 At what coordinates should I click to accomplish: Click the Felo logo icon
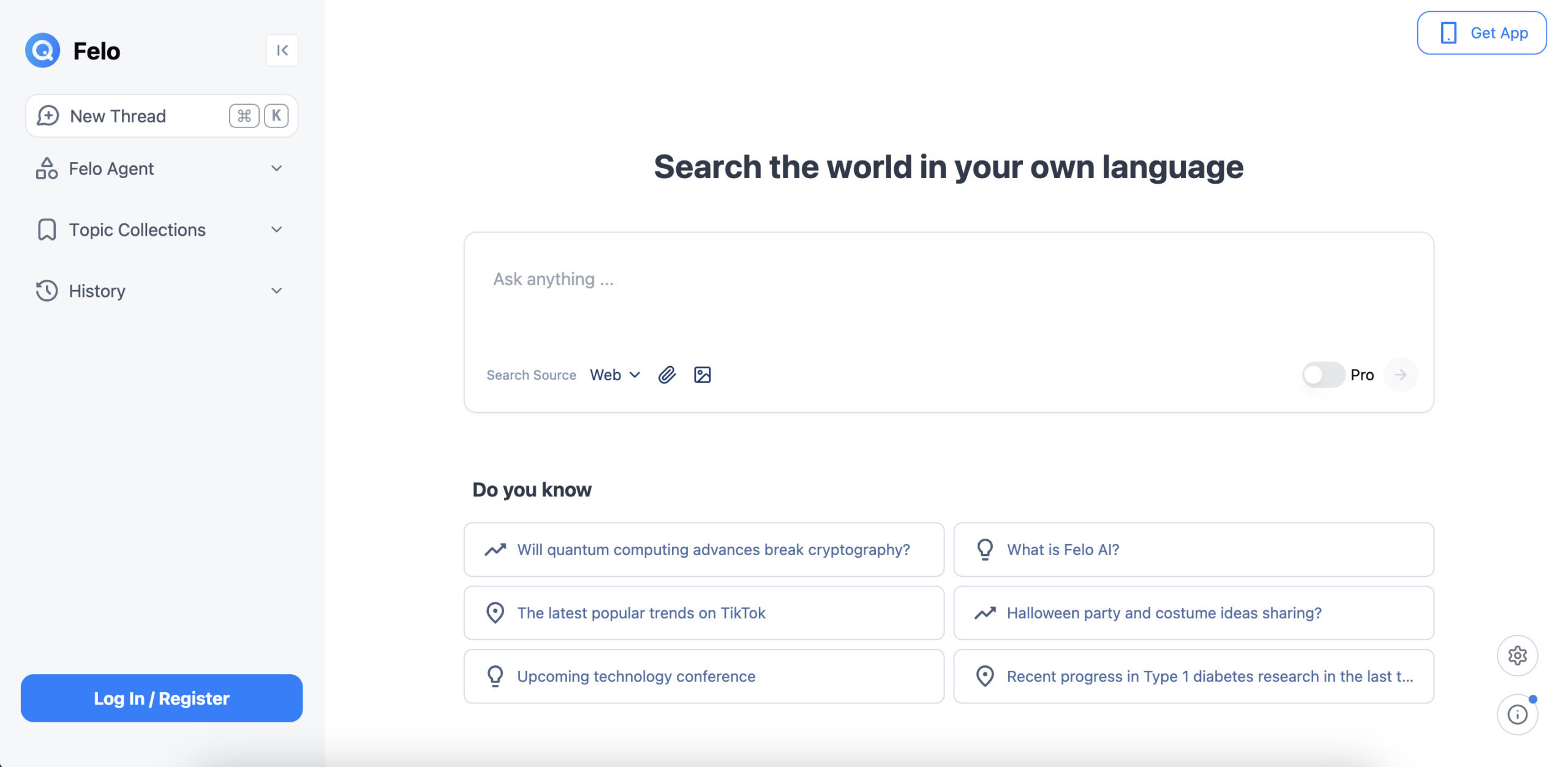[42, 50]
